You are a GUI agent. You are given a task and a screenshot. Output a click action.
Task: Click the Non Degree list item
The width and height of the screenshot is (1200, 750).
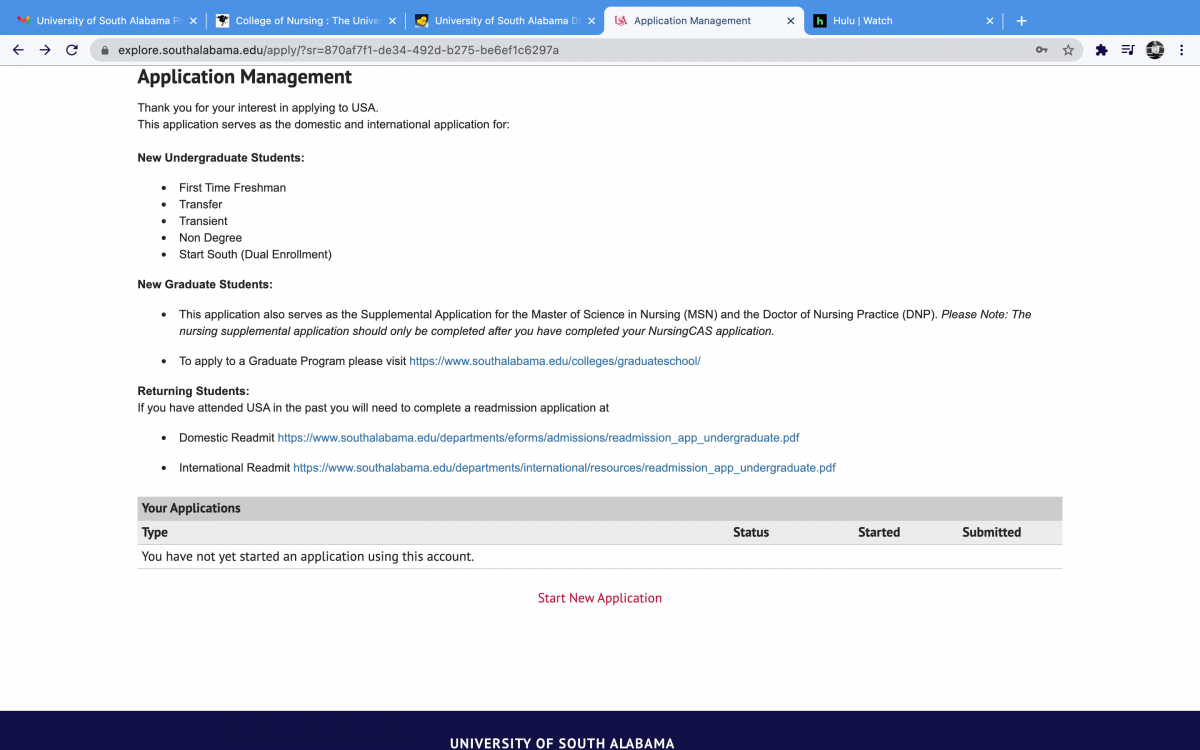[x=210, y=238]
